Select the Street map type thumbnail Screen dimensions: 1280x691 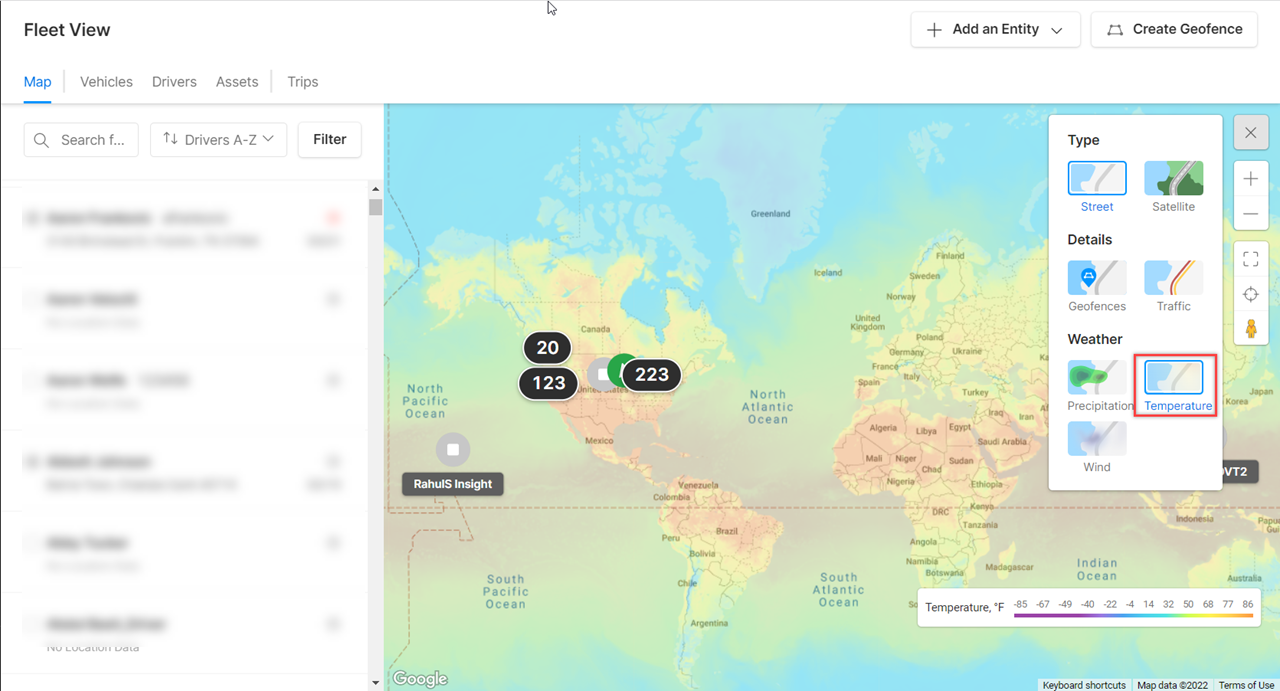1097,178
